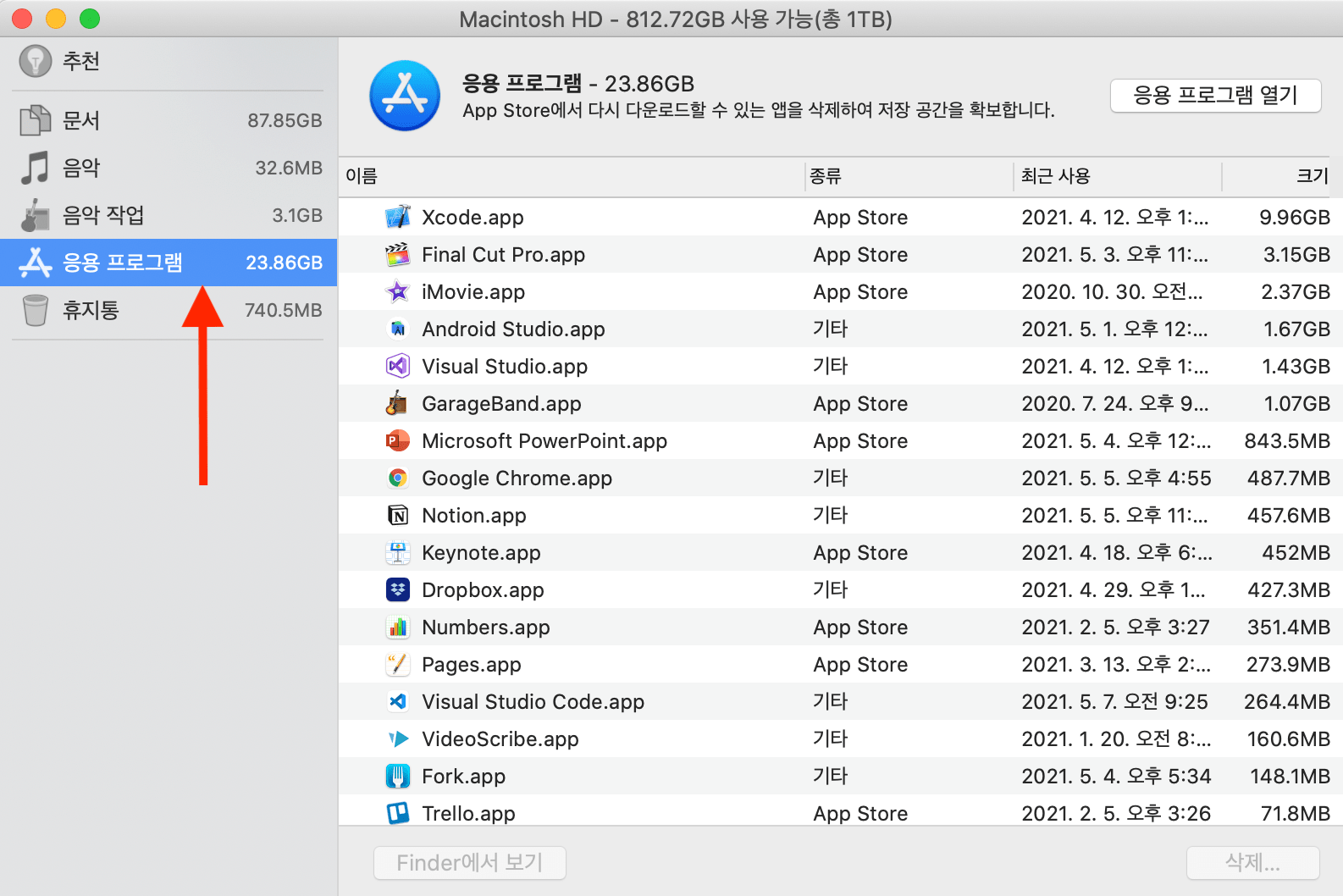This screenshot has height=896, width=1343.
Task: Click the Numbers chart icon
Action: tap(397, 627)
